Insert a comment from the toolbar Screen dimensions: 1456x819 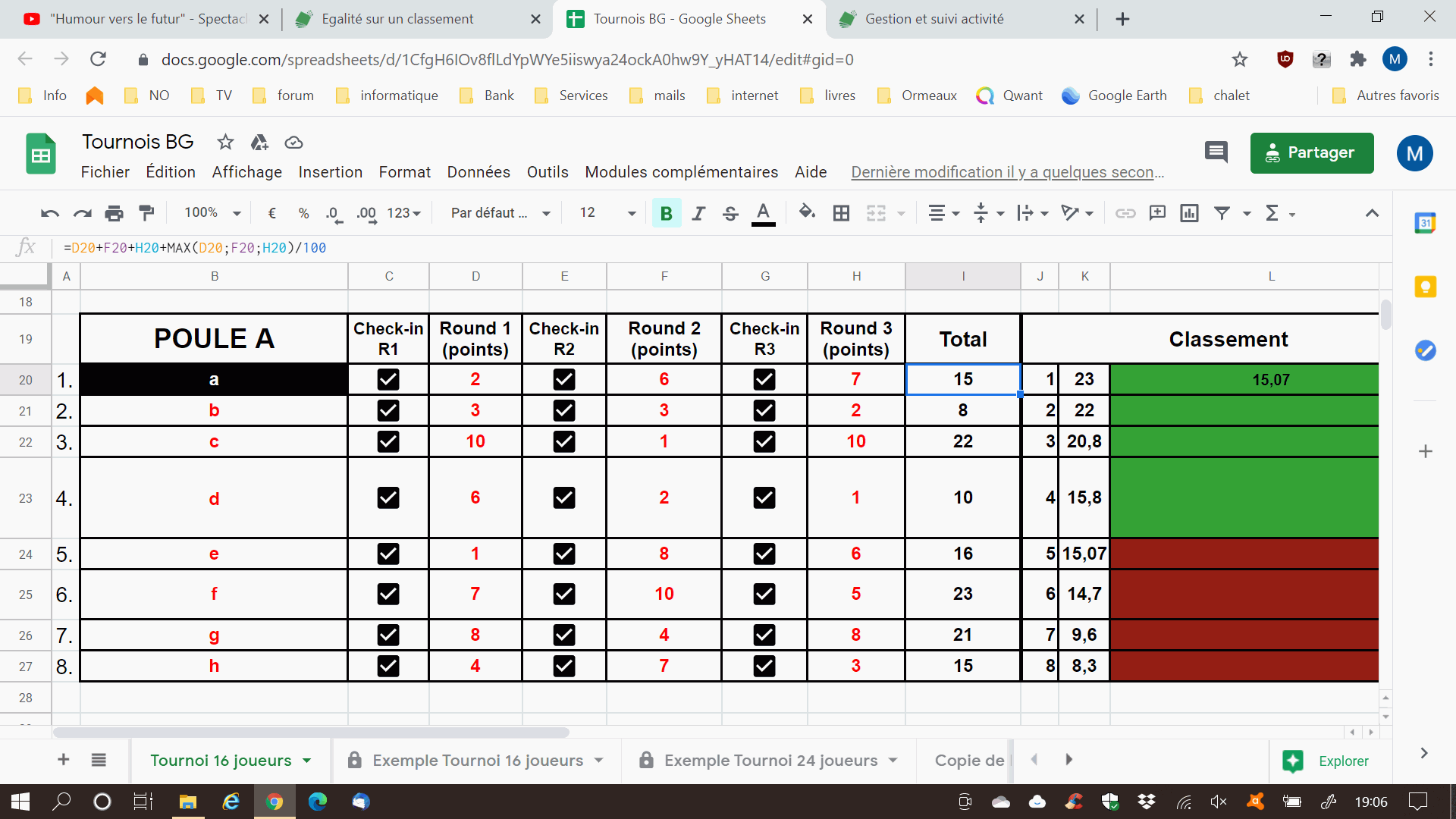pos(1157,213)
